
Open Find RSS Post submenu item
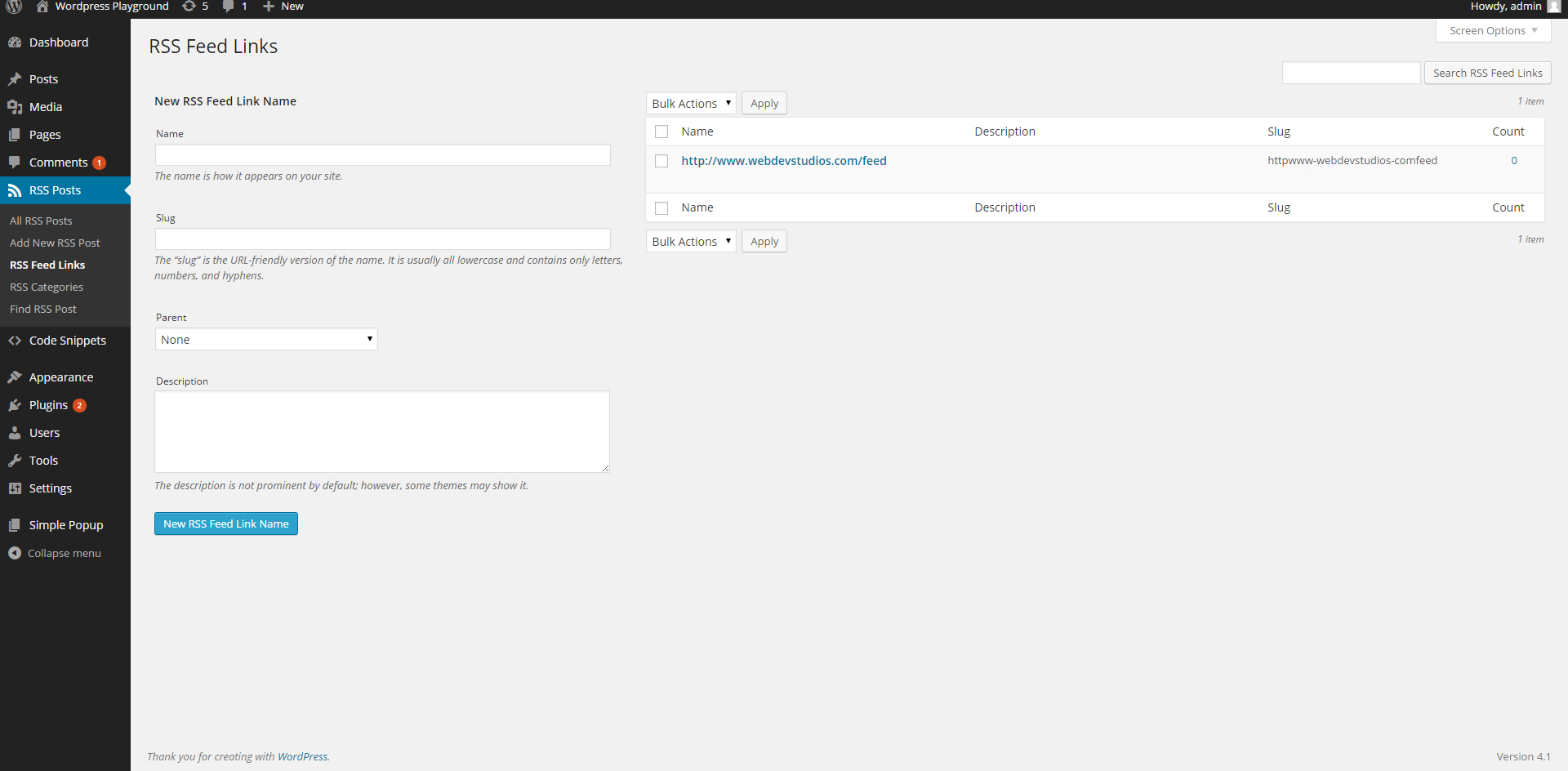coord(43,309)
